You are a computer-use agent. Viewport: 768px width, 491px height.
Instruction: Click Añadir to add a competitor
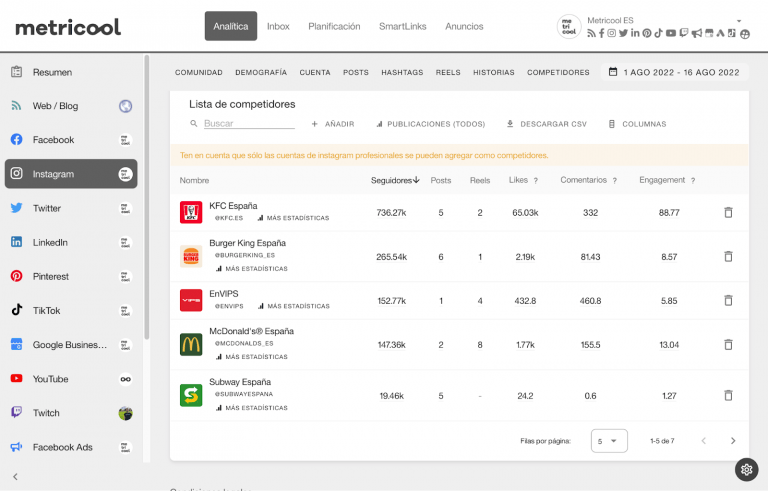(333, 124)
